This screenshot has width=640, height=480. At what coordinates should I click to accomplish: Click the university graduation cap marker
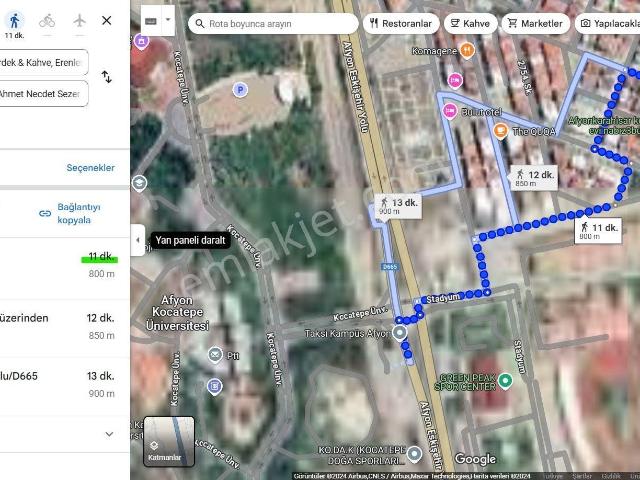[140, 183]
